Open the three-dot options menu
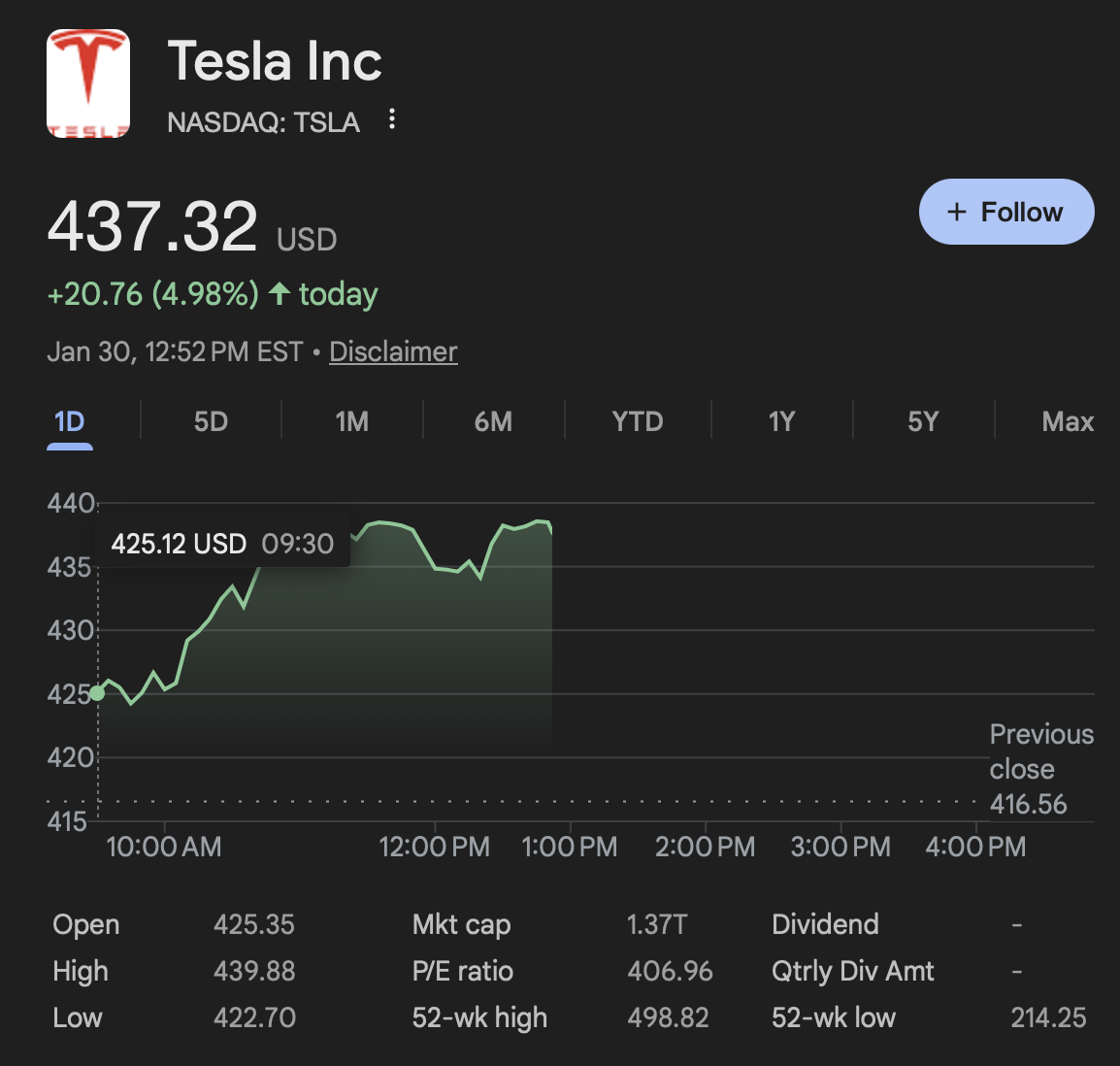 [392, 119]
